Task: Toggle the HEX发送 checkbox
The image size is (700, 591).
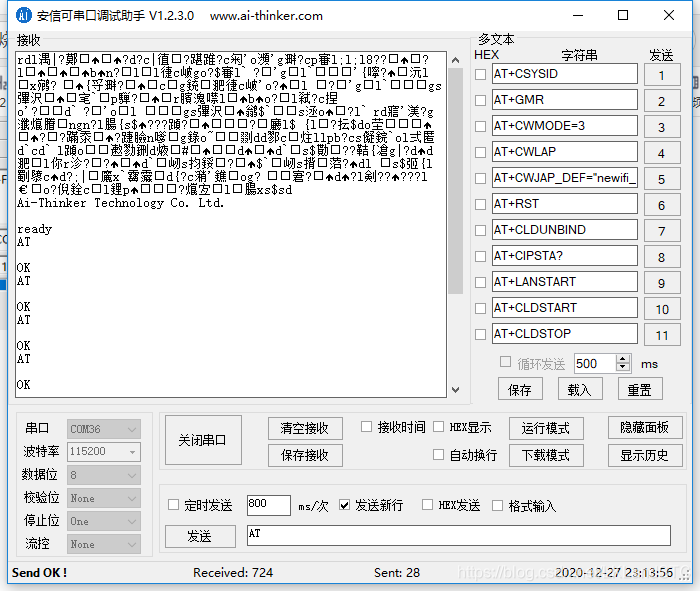Action: (427, 505)
